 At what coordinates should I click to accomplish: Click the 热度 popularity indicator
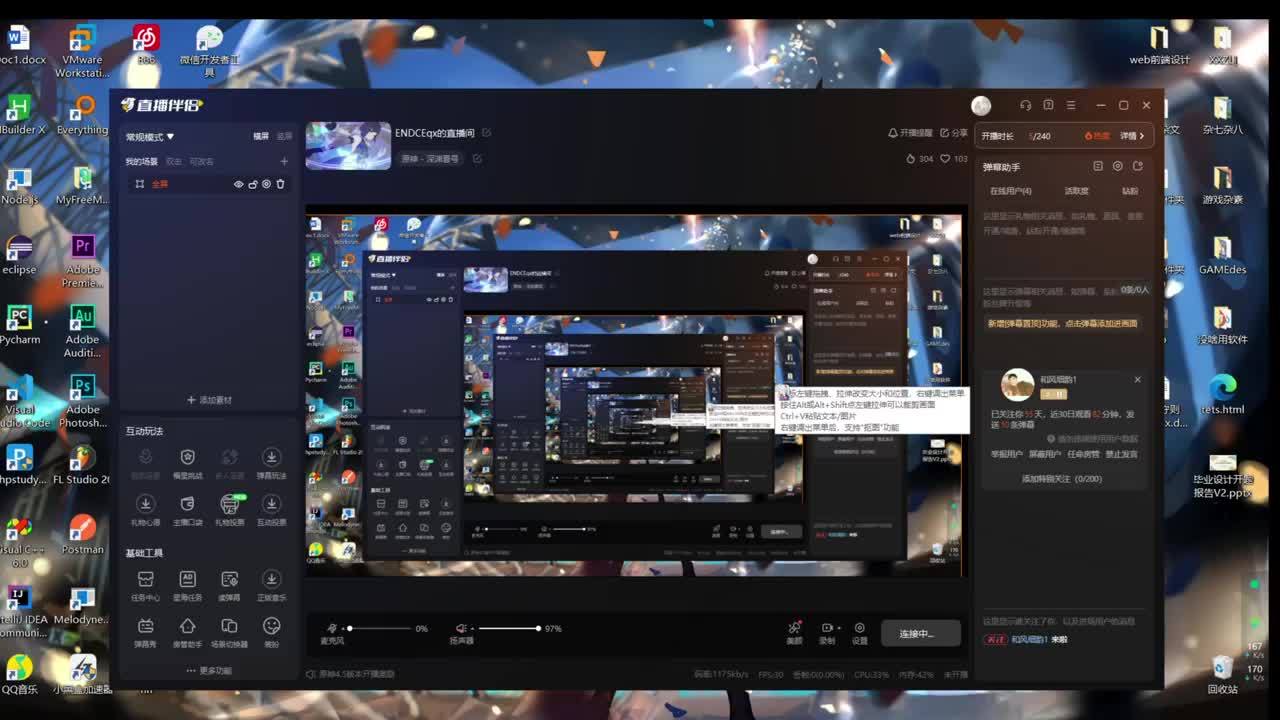pyautogui.click(x=1097, y=136)
